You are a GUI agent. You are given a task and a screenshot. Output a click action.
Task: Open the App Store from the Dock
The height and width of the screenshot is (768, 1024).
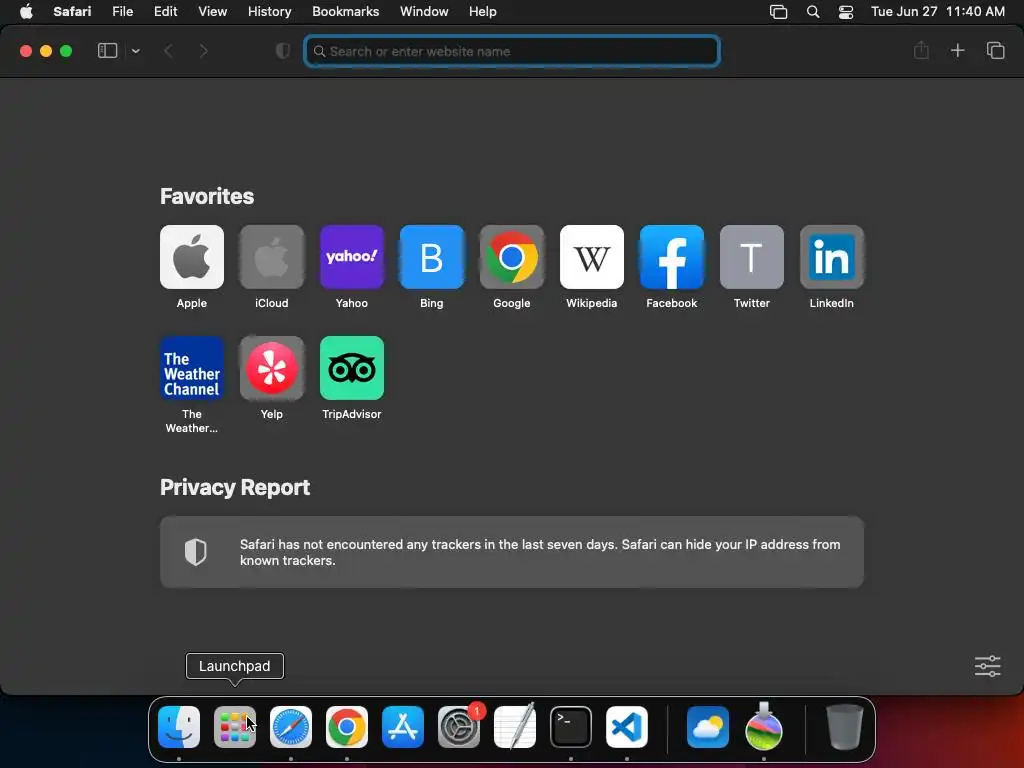[403, 727]
